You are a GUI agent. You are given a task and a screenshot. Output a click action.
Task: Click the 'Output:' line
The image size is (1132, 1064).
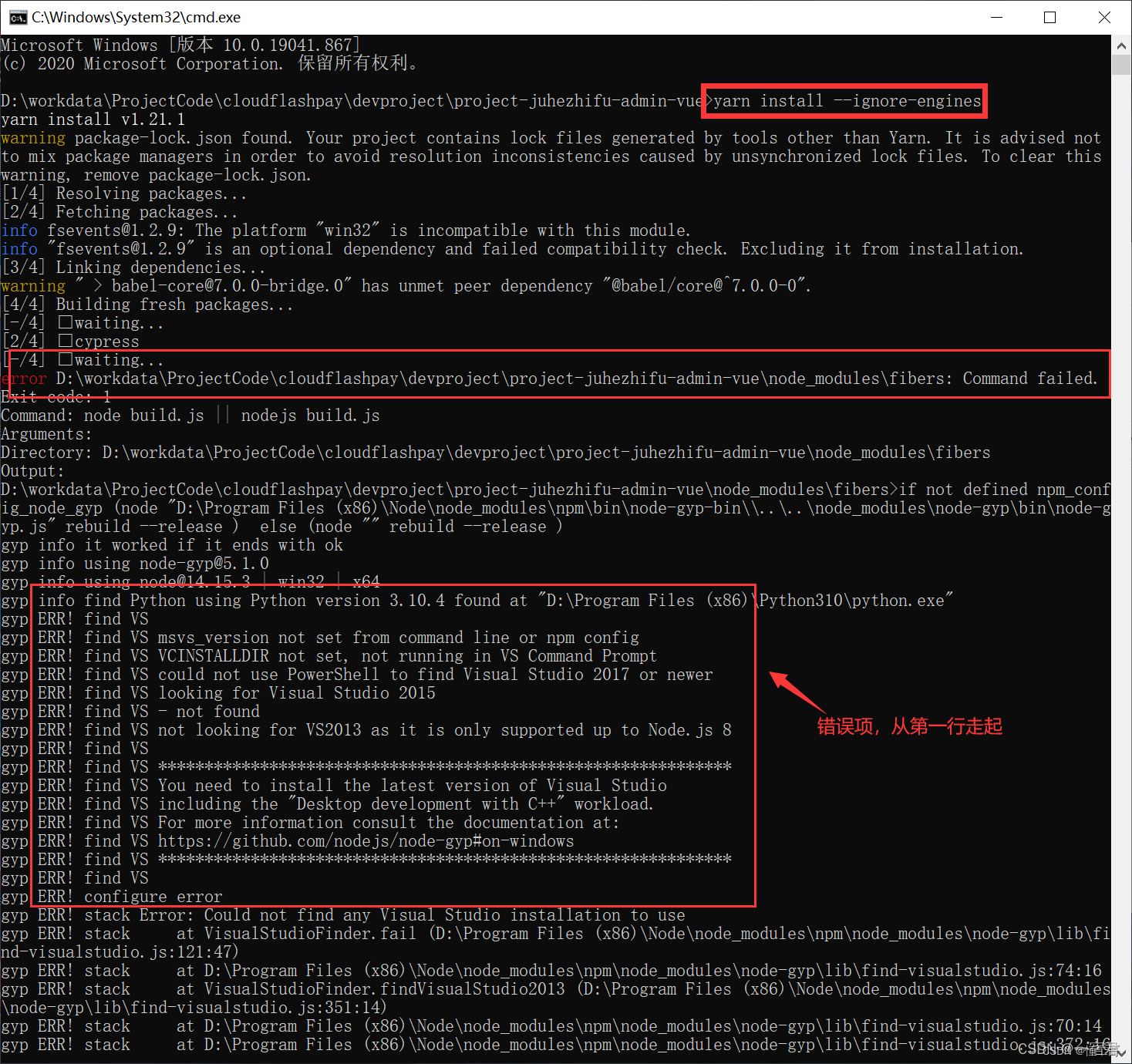coord(32,471)
